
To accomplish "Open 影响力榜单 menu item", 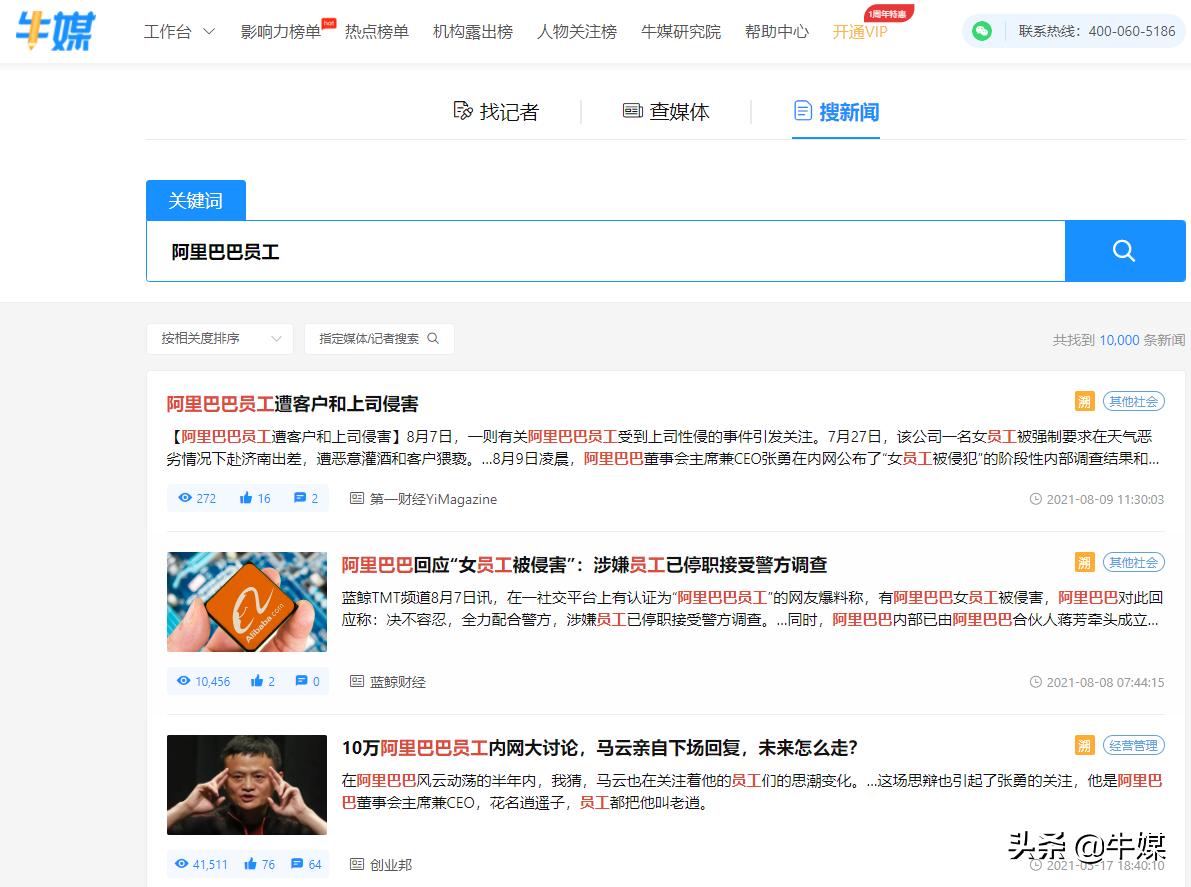I will click(x=280, y=31).
